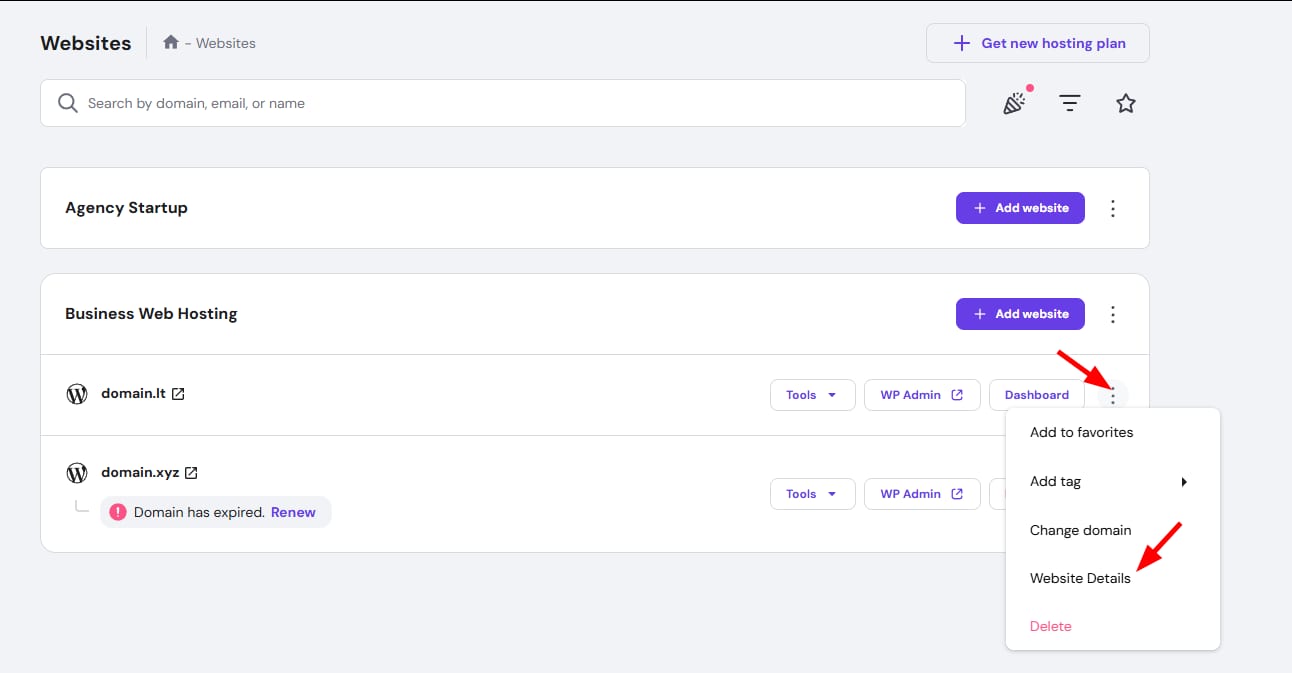Select Delete in the context menu
This screenshot has height=673, width=1292.
pos(1050,626)
